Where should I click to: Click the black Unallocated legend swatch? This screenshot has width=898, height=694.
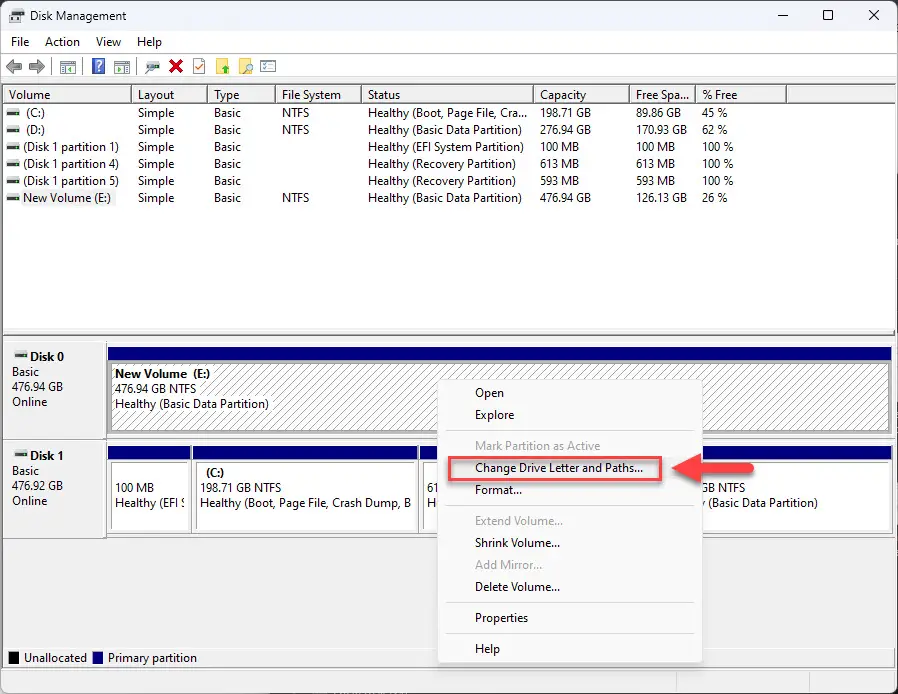pyautogui.click(x=14, y=658)
